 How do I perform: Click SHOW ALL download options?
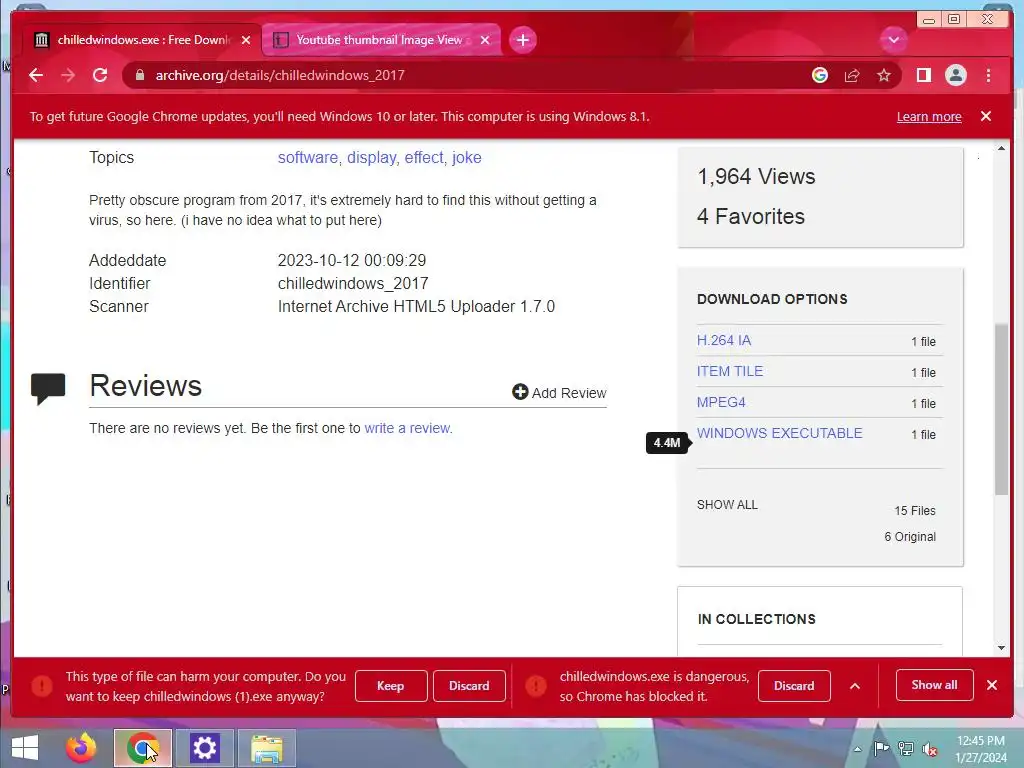pyautogui.click(x=727, y=505)
